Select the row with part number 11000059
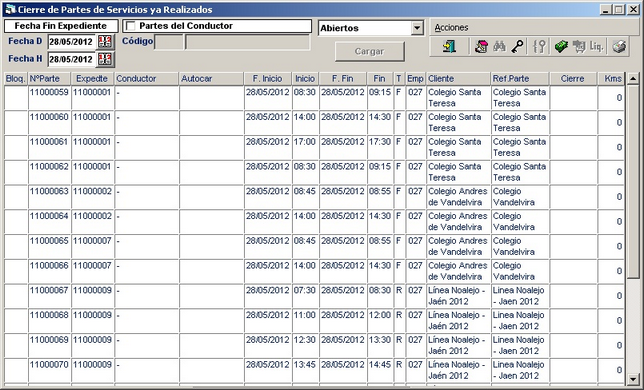The height and width of the screenshot is (390, 644). click(x=314, y=98)
